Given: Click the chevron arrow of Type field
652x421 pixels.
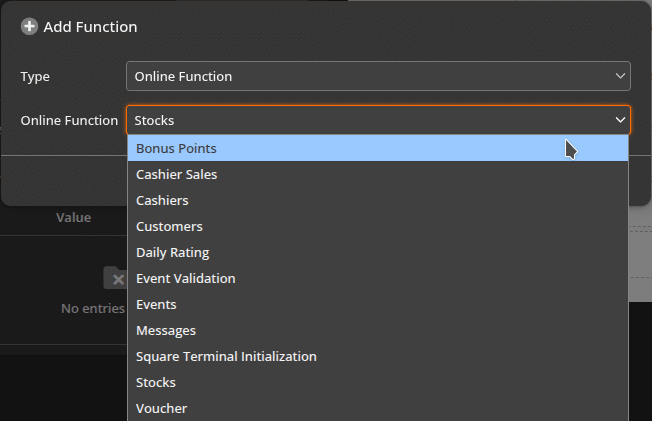Looking at the screenshot, I should tap(620, 76).
